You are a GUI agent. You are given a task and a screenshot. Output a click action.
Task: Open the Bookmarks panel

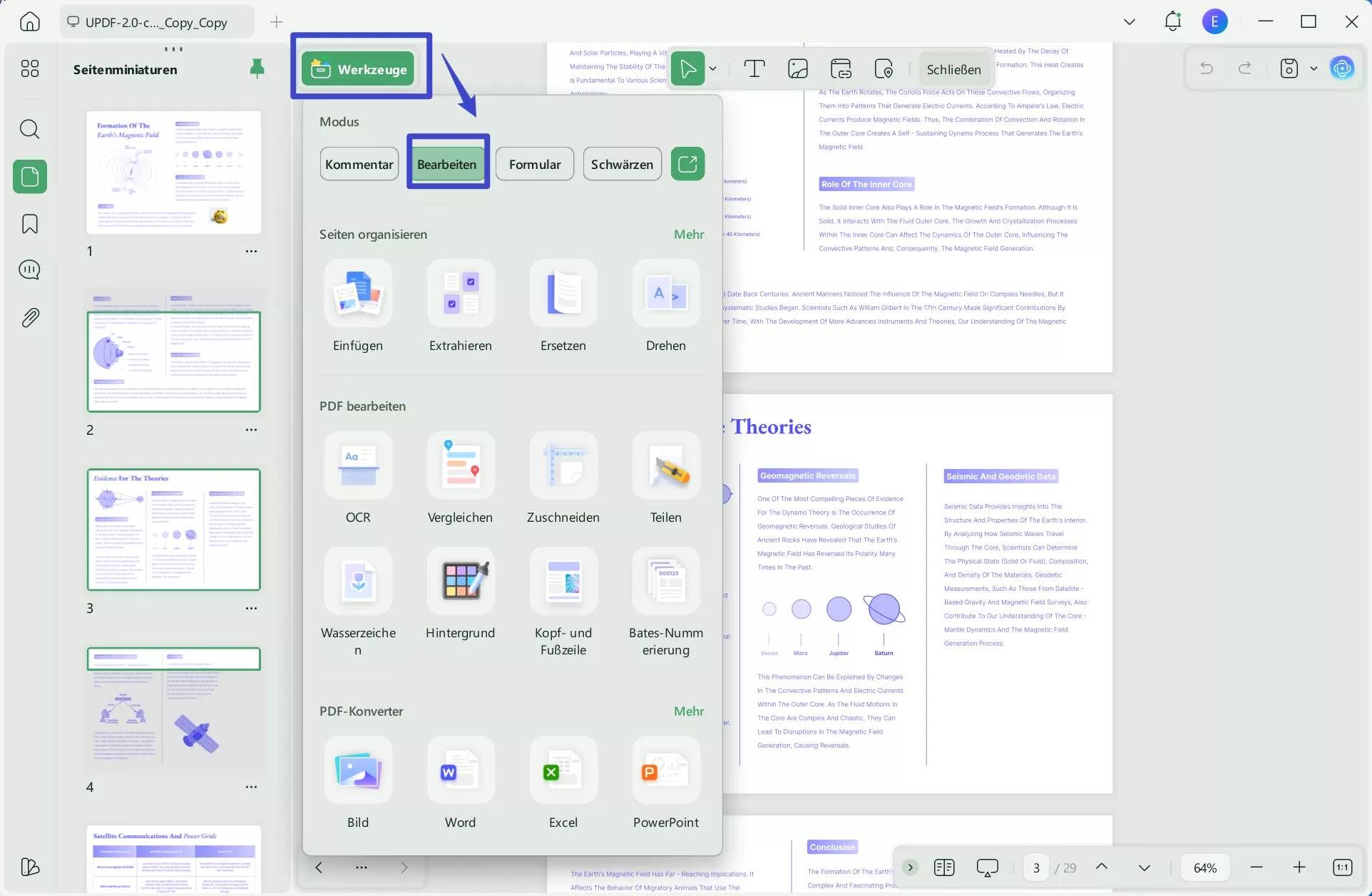click(x=29, y=223)
